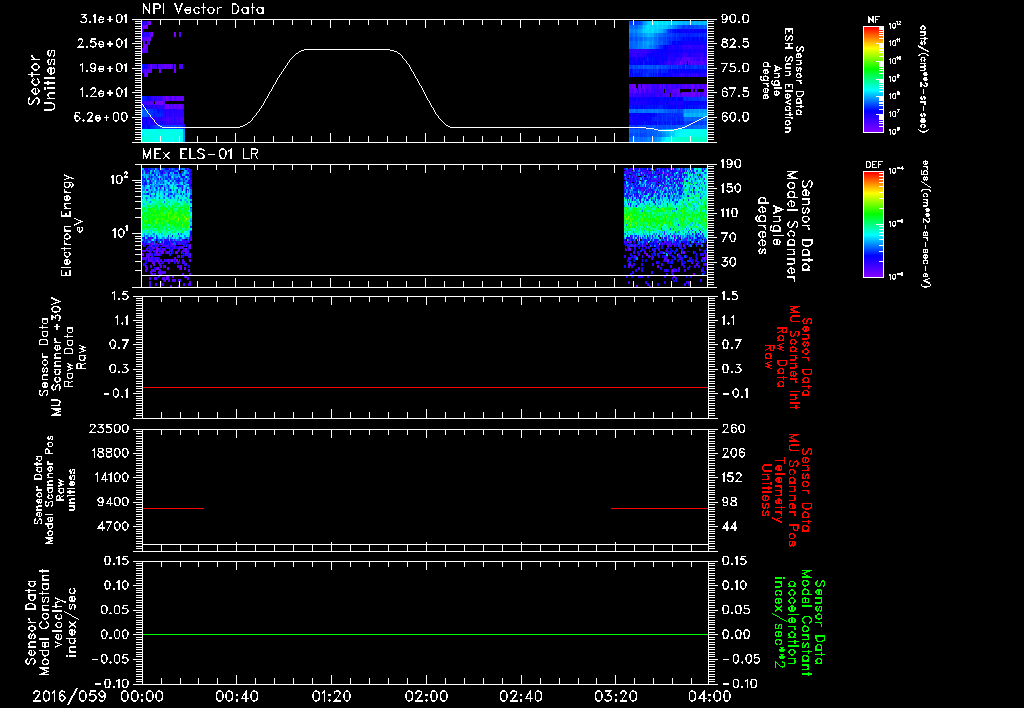Image resolution: width=1024 pixels, height=708 pixels.
Task: Select the 'MEx ELS-01 LR' panel title
Action: point(200,154)
